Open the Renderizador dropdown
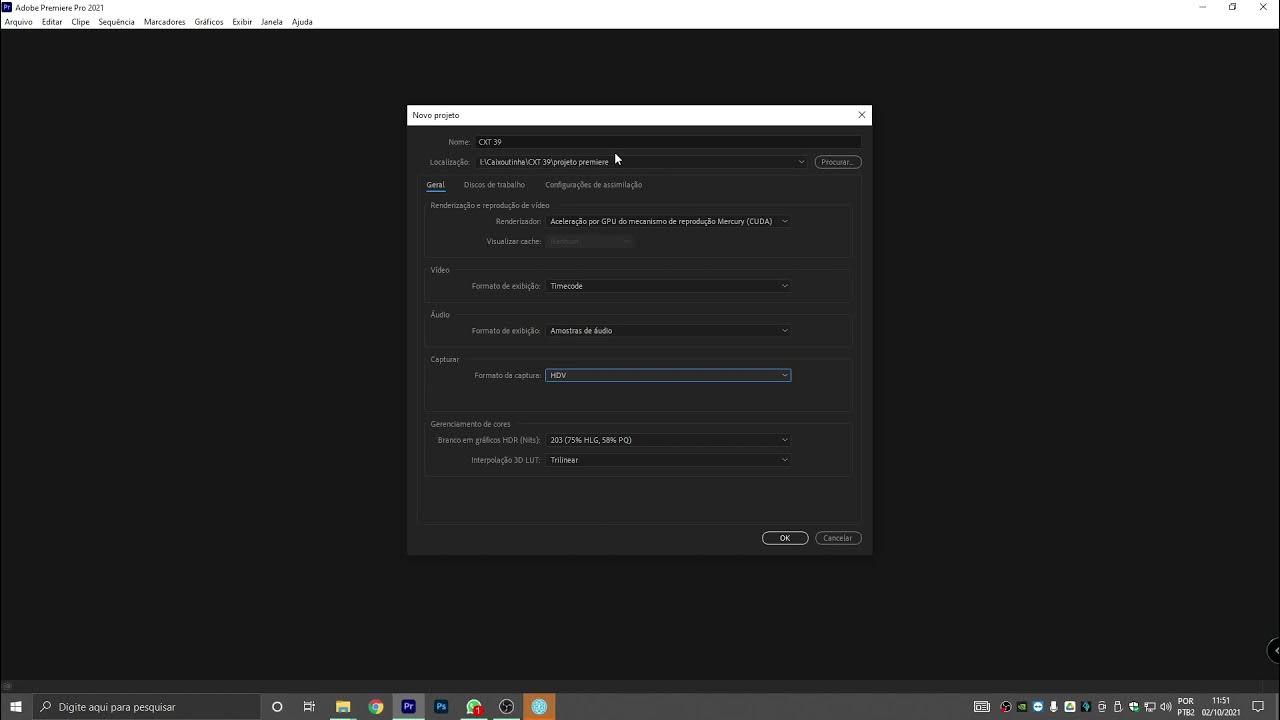The image size is (1280, 720). [668, 221]
